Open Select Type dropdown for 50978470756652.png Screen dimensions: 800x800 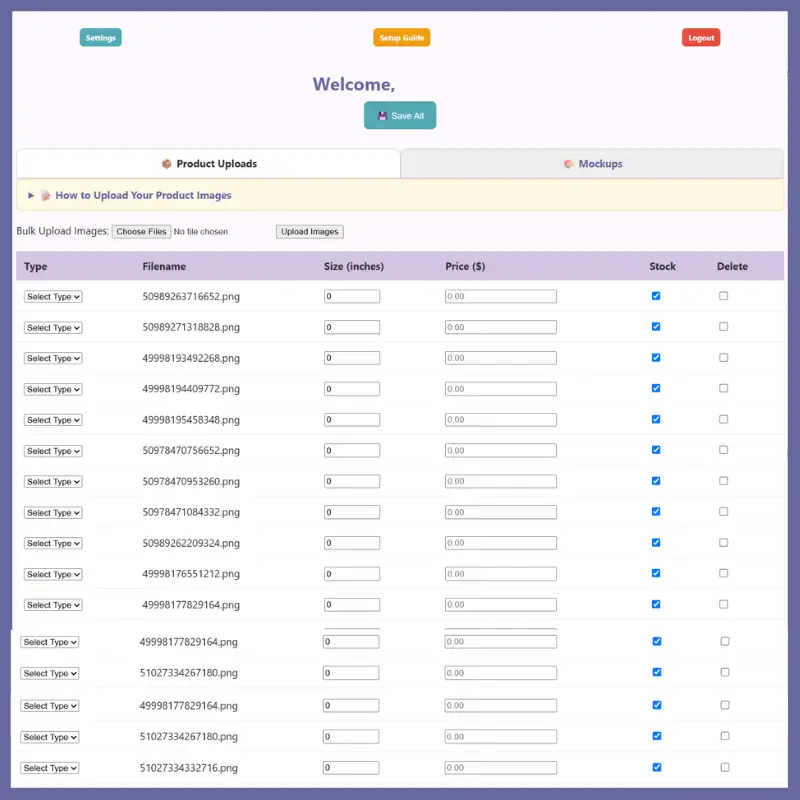pyautogui.click(x=53, y=451)
